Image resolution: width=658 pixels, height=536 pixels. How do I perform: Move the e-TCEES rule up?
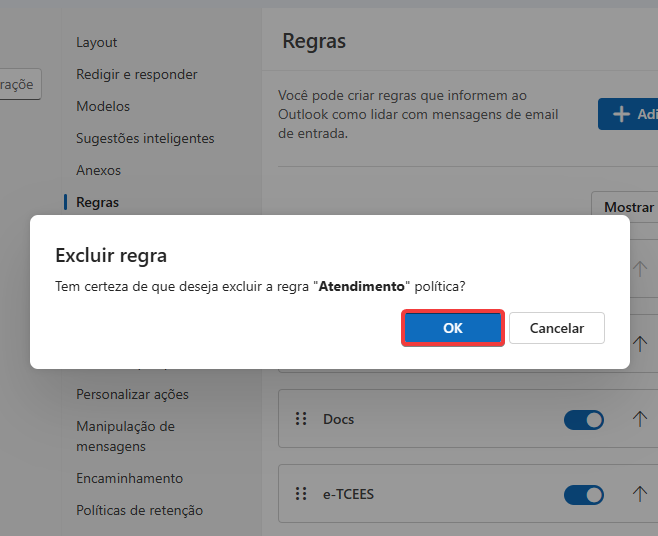pos(640,494)
